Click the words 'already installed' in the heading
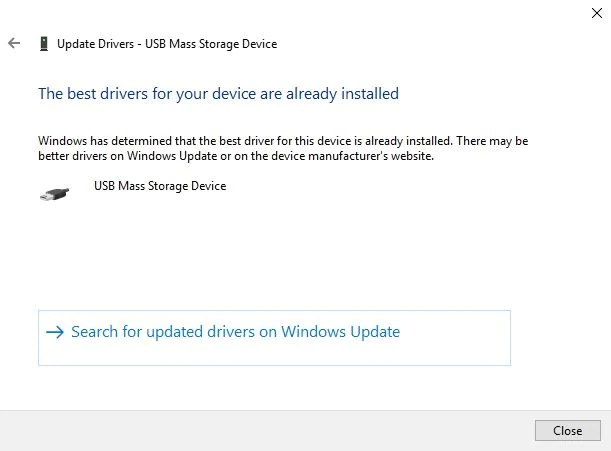Screen dimensions: 611x451 tap(342, 94)
